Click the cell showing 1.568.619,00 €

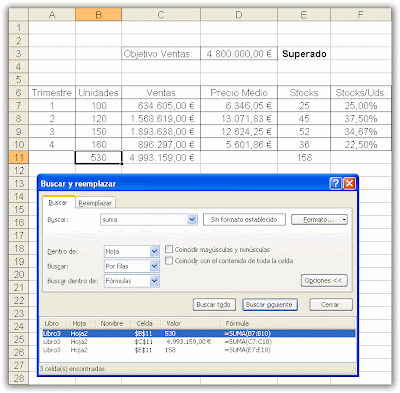coord(161,119)
